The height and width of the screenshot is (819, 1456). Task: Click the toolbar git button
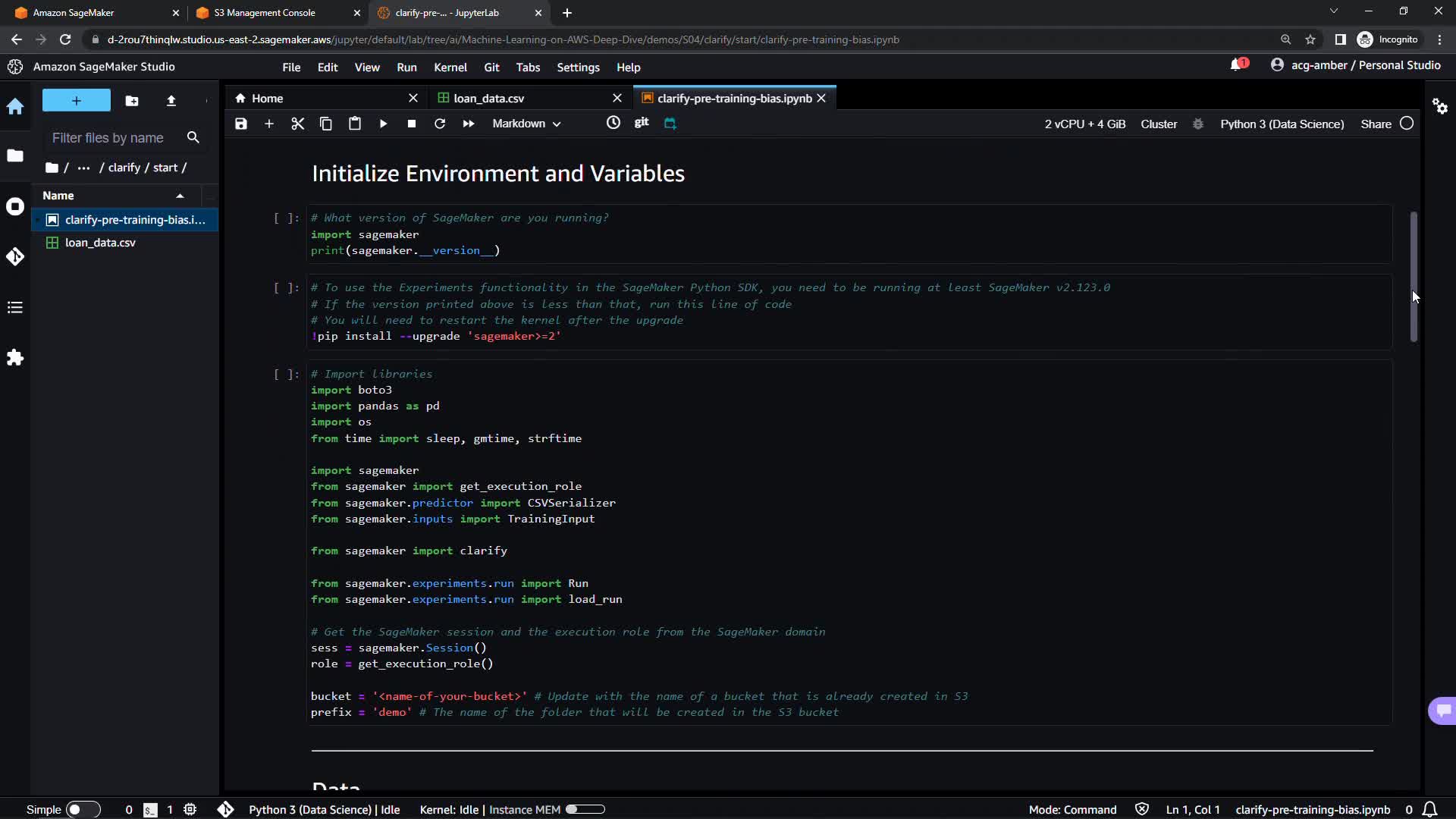[642, 123]
